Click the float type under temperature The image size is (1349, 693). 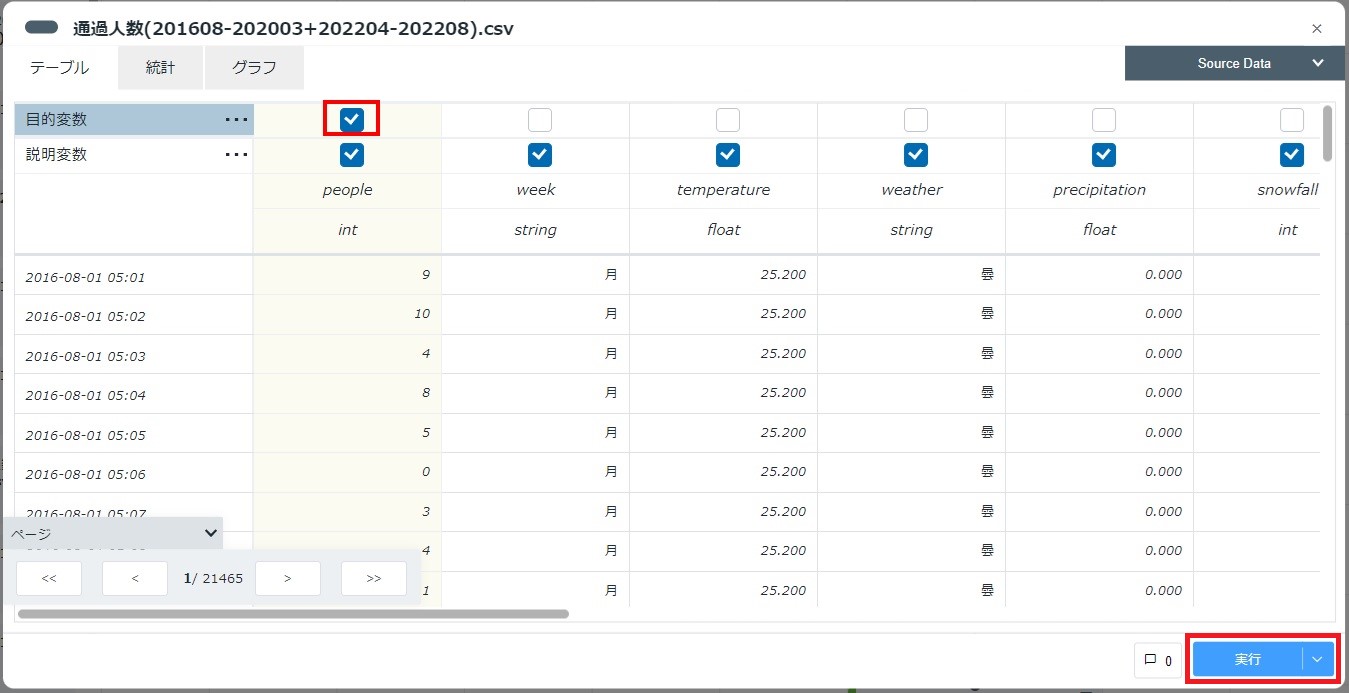pyautogui.click(x=723, y=230)
